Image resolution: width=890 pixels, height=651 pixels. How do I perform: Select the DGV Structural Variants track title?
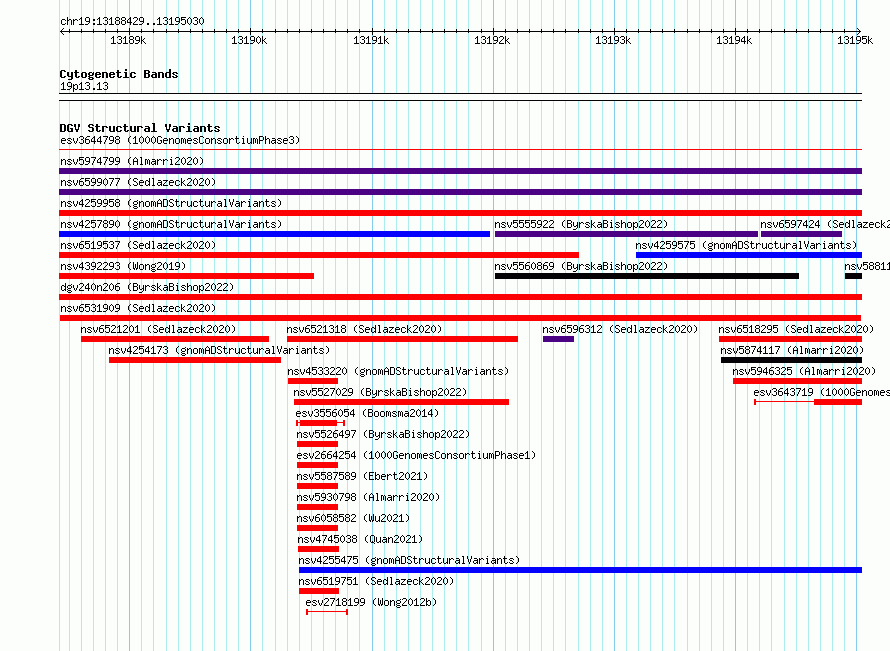coord(140,128)
